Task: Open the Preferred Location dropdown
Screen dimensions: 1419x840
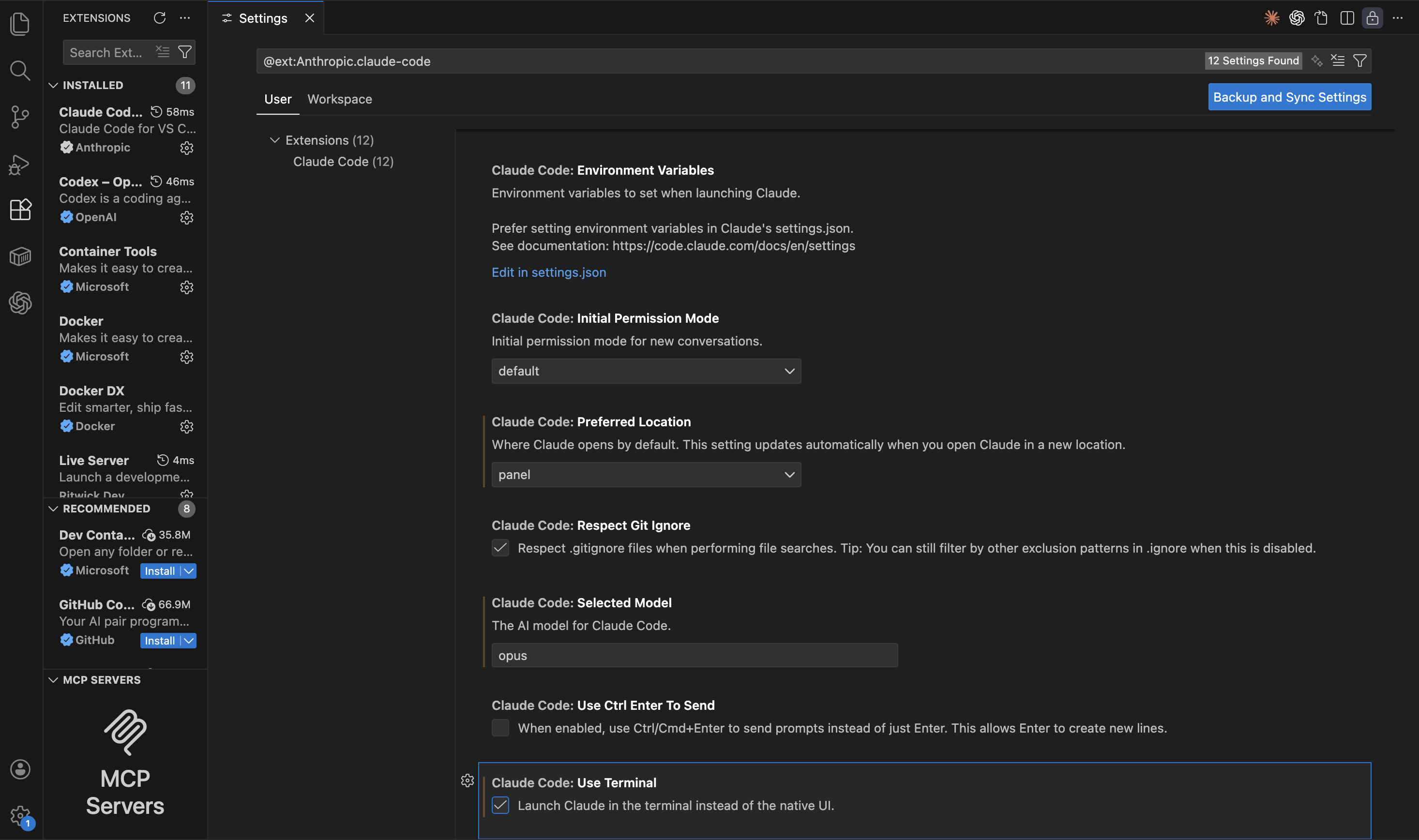Action: (645, 474)
